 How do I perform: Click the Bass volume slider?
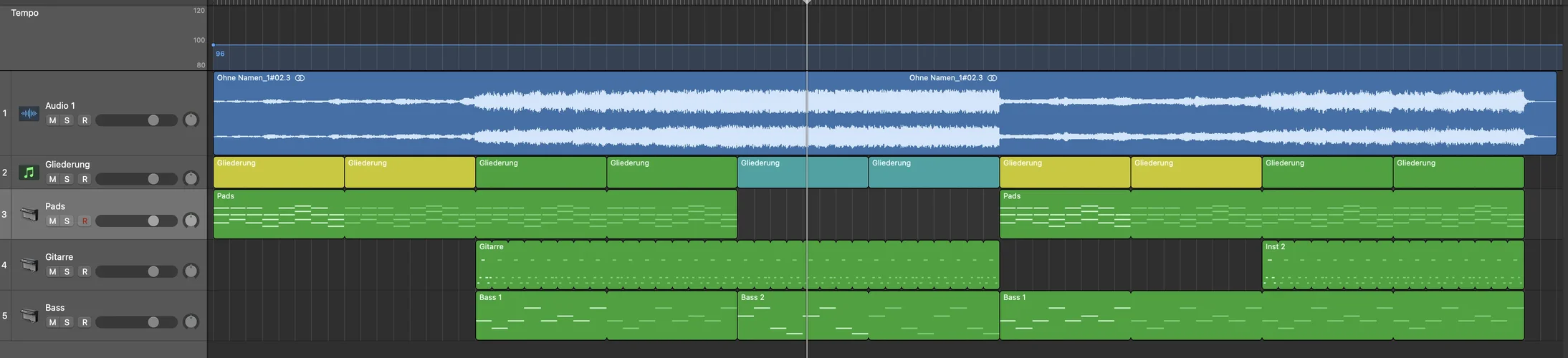[136, 323]
